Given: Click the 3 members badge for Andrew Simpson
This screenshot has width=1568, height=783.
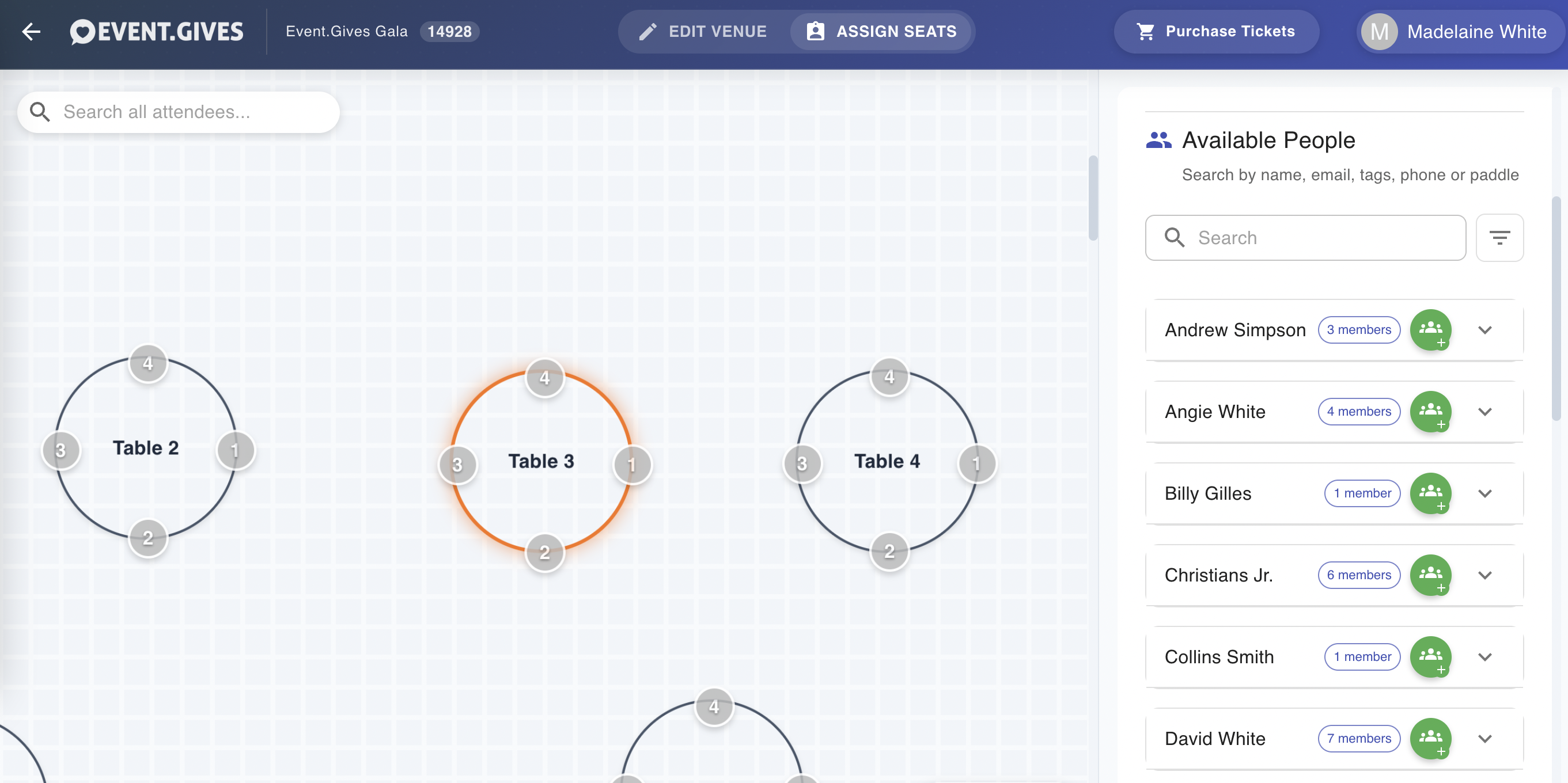Looking at the screenshot, I should (x=1359, y=330).
